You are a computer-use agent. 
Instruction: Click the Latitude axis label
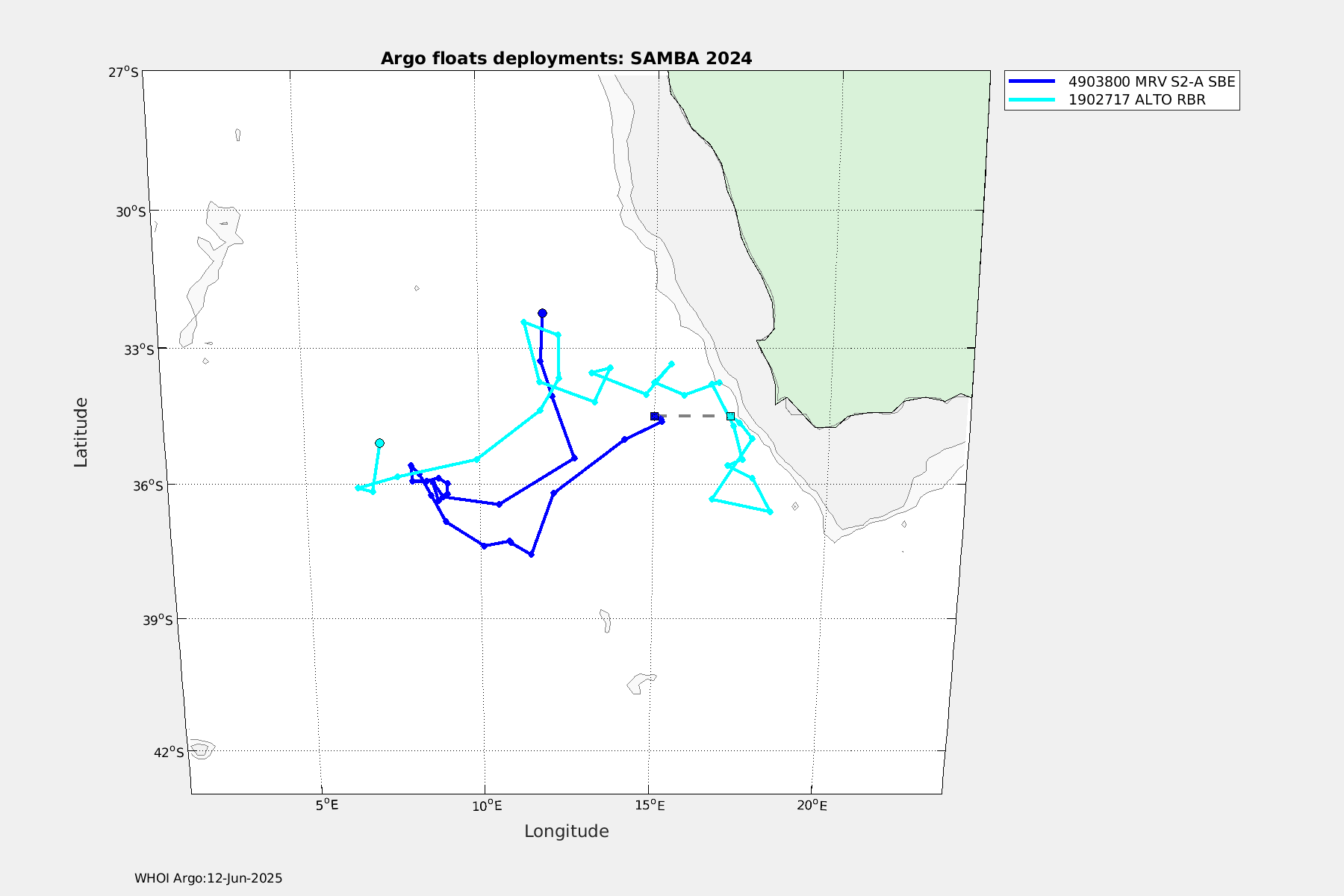coord(81,432)
